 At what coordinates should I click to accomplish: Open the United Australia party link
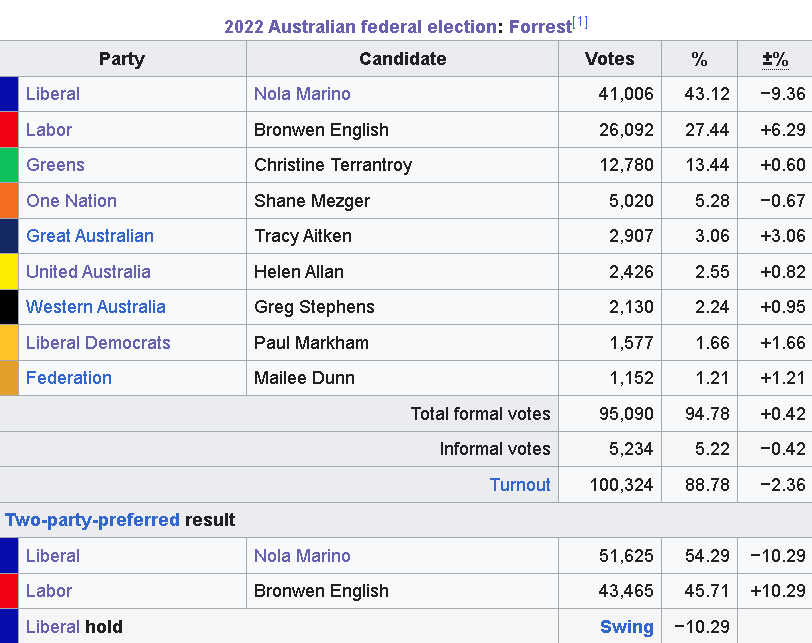(x=88, y=271)
